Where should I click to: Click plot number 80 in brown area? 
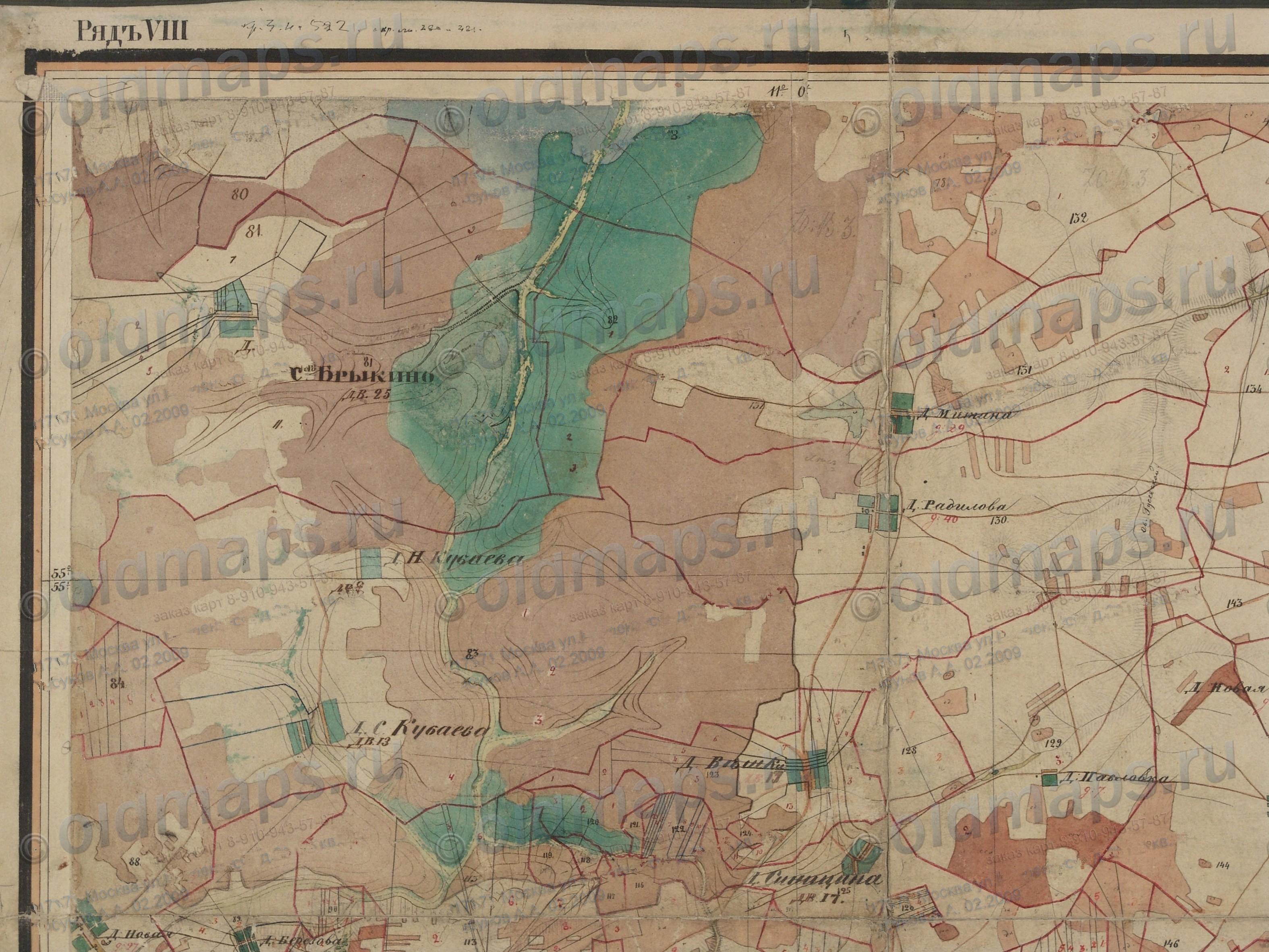240,194
